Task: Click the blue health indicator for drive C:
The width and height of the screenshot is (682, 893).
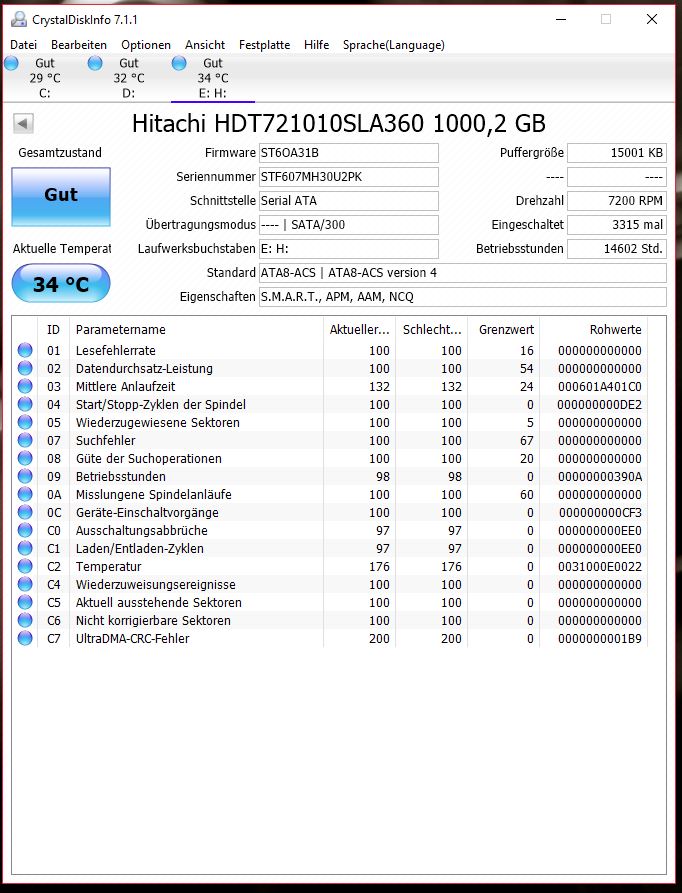Action: [11, 63]
